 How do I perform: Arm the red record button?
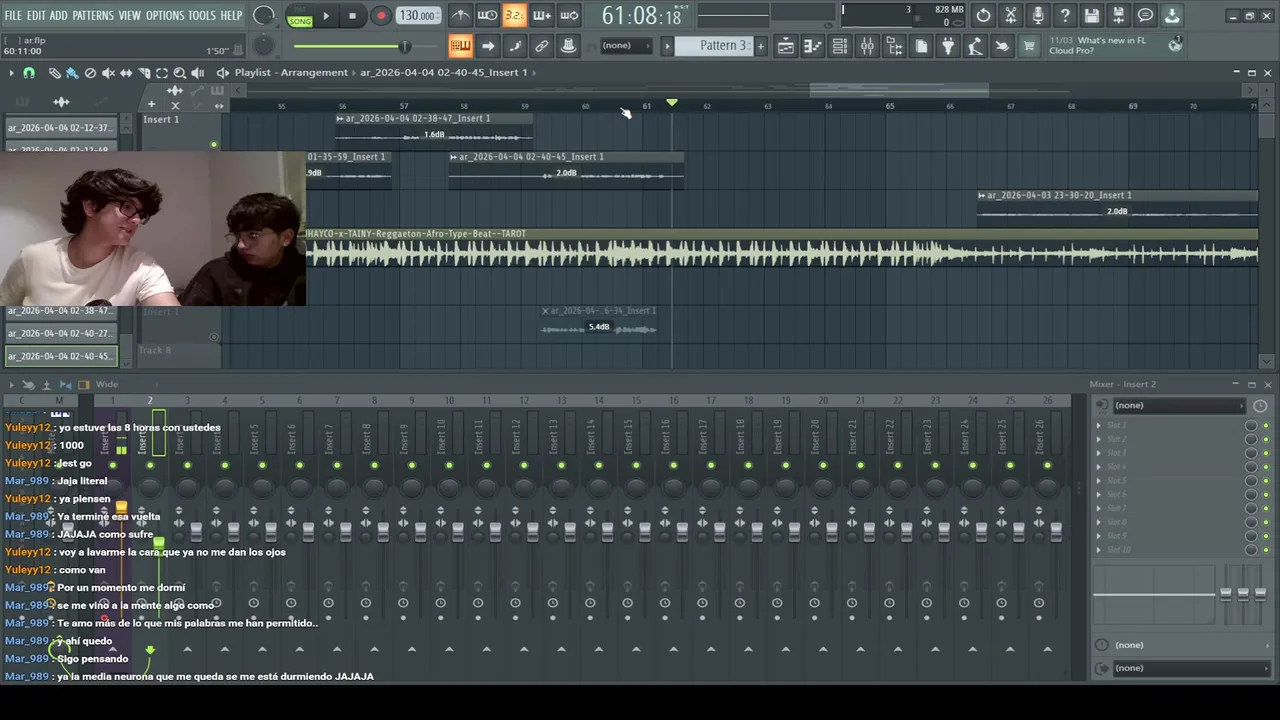tap(381, 16)
